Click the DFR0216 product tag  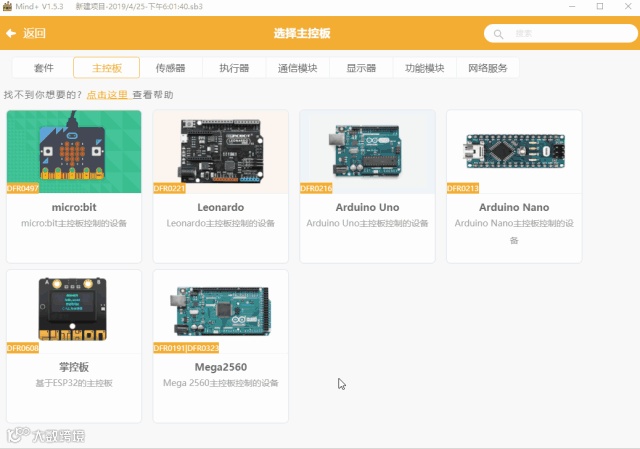coord(316,188)
